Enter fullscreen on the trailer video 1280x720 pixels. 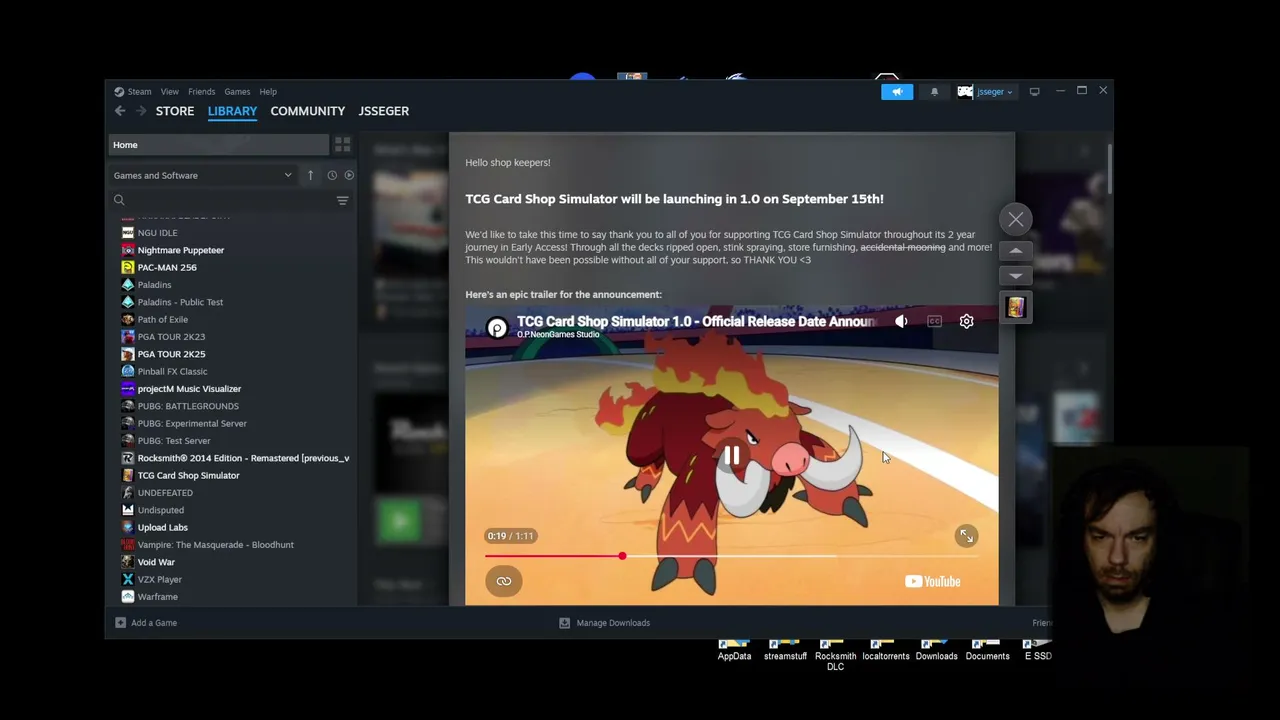(x=966, y=536)
